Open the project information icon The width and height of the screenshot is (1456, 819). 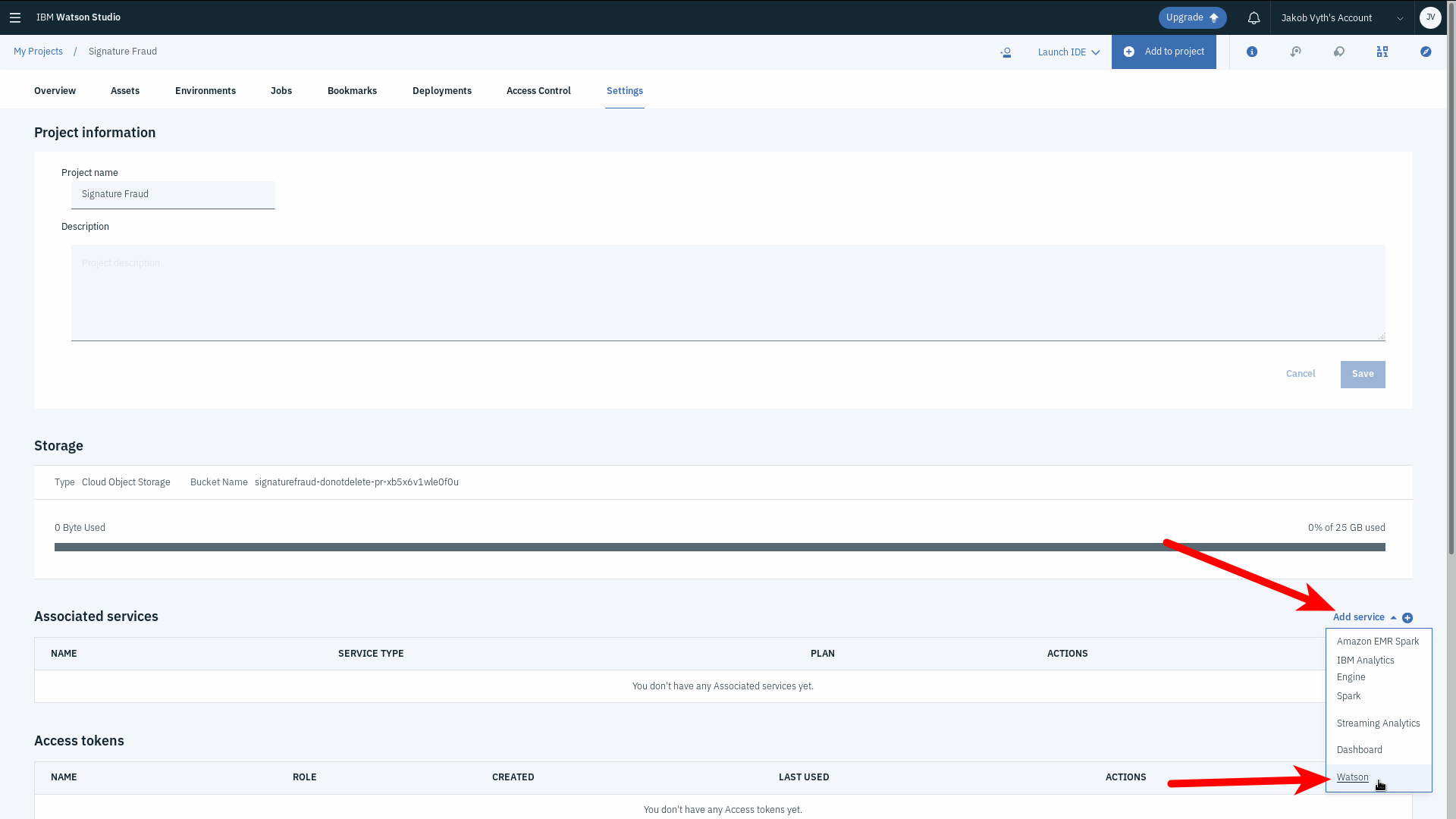pyautogui.click(x=1252, y=52)
